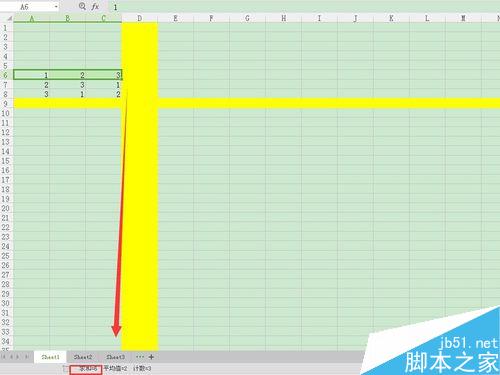The width and height of the screenshot is (500, 375).
Task: Click cell A7 containing 2
Action: (x=32, y=85)
